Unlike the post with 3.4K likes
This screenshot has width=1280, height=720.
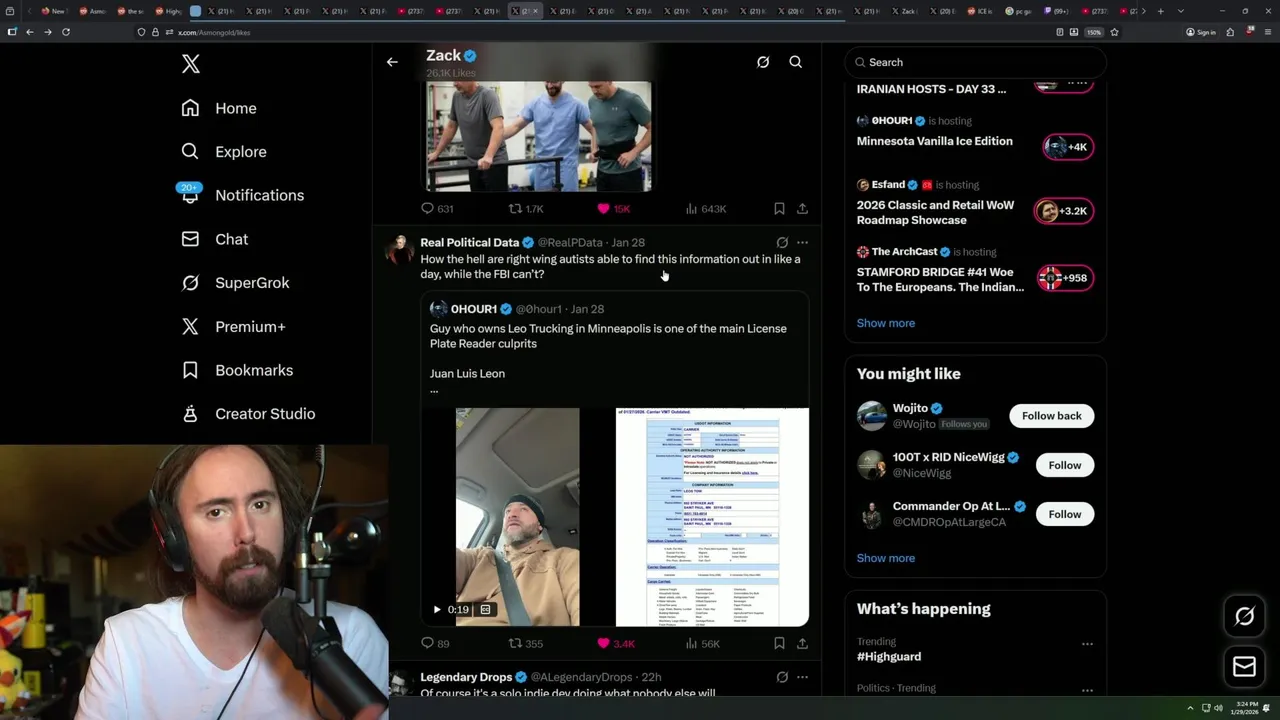(x=616, y=643)
